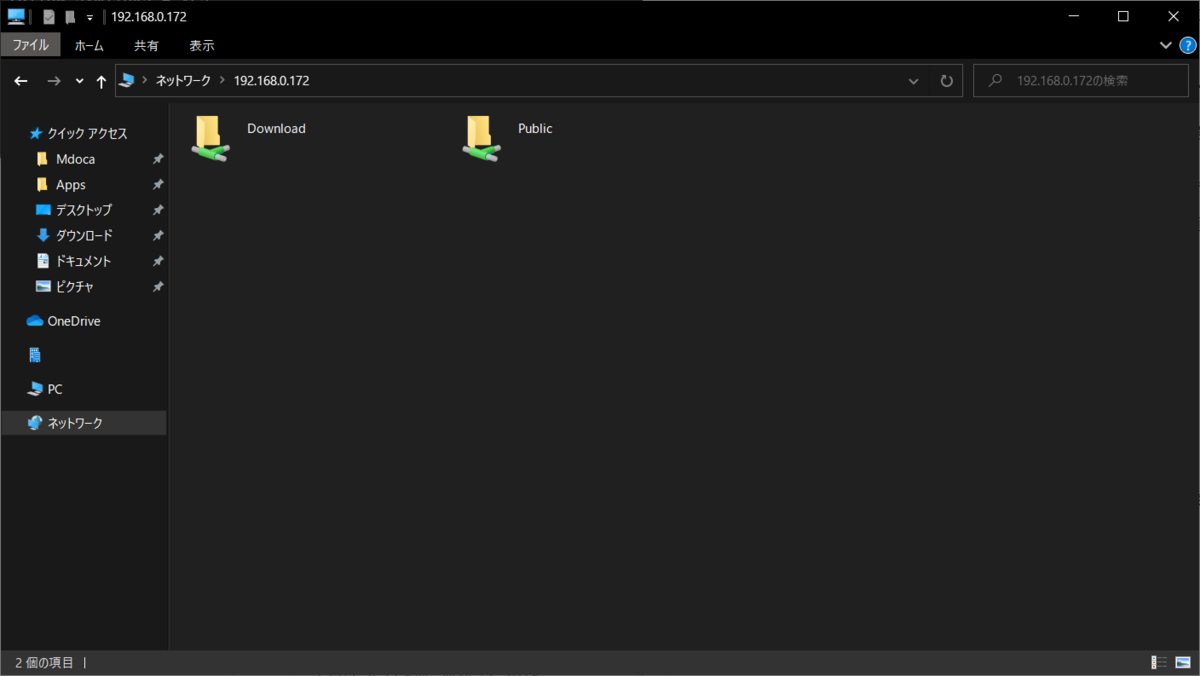Image resolution: width=1200 pixels, height=676 pixels.
Task: Click the search box for 192.168.0.172
Action: click(1081, 81)
